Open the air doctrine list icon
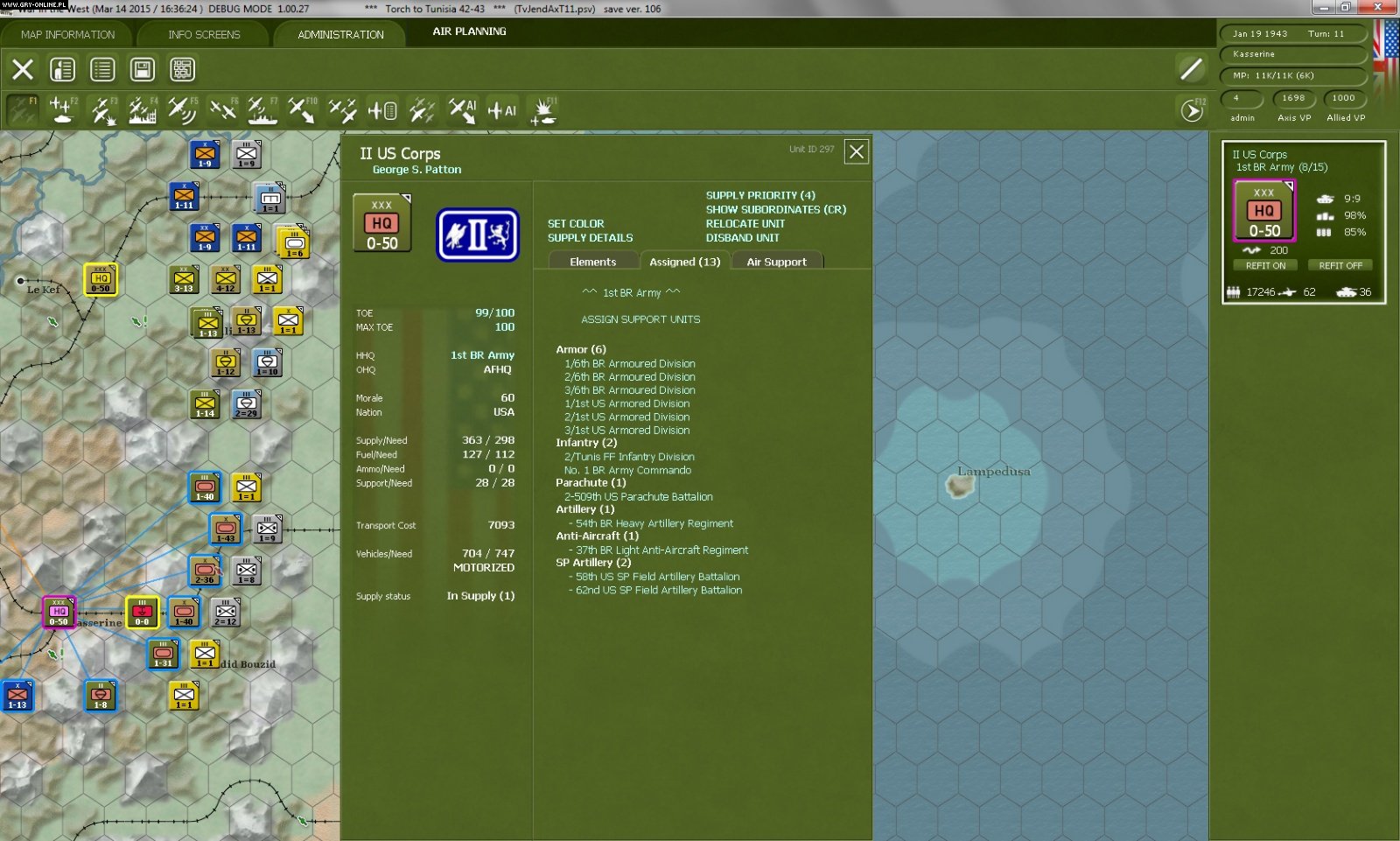The image size is (1400, 841). tap(382, 111)
